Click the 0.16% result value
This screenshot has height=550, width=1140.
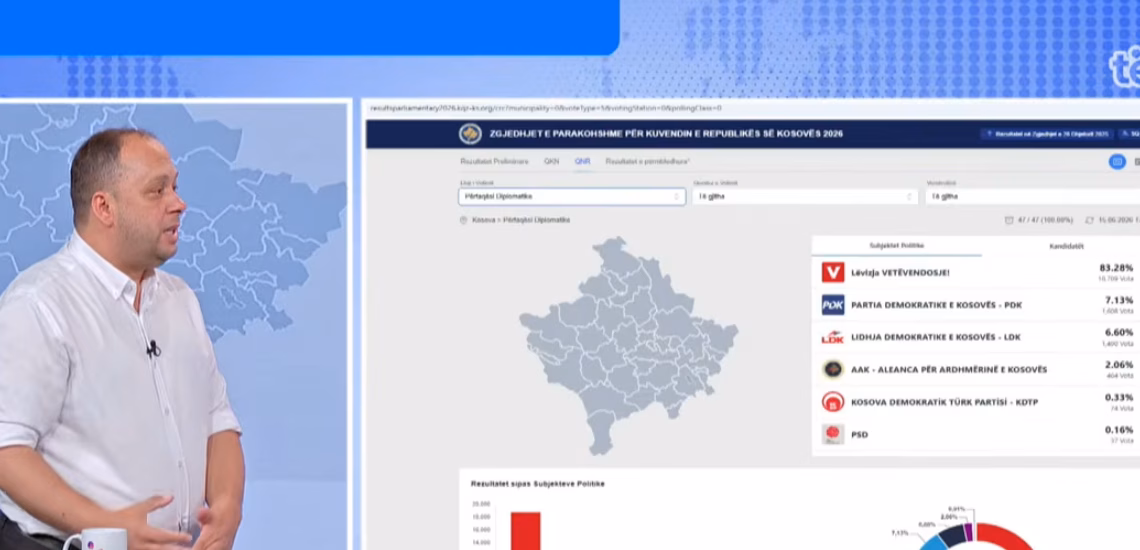1119,430
